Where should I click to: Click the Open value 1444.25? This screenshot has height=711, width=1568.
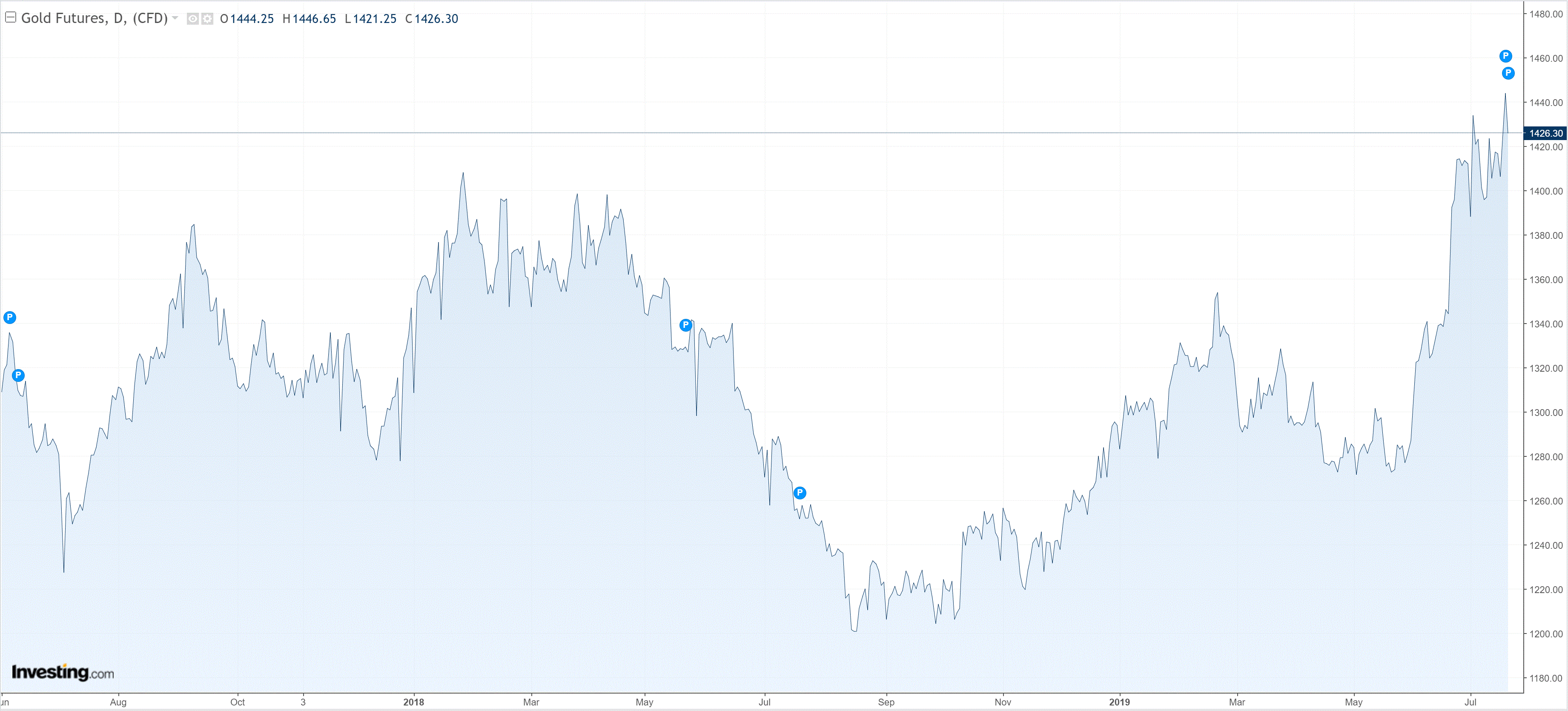point(251,19)
